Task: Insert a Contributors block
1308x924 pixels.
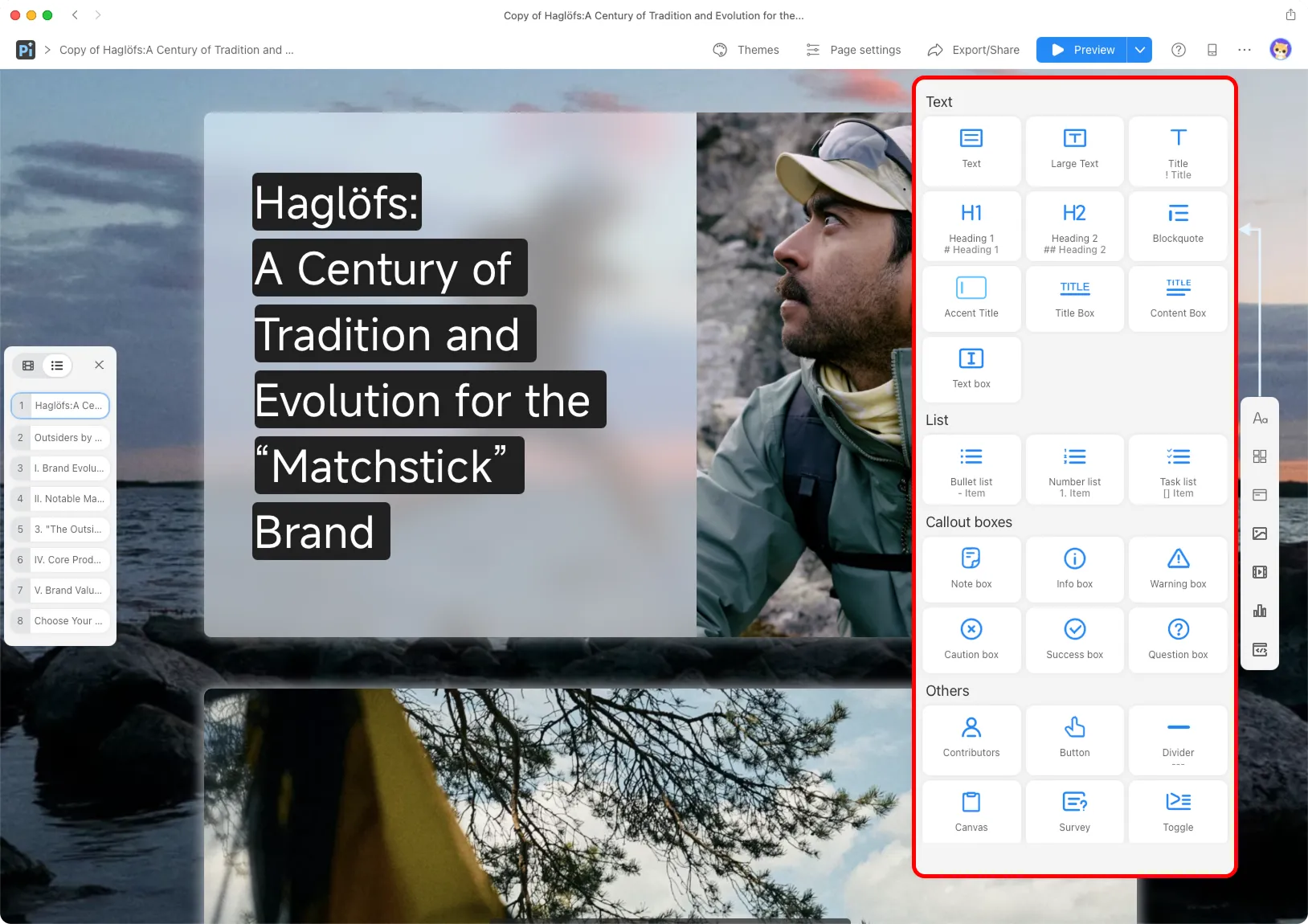Action: 971,740
